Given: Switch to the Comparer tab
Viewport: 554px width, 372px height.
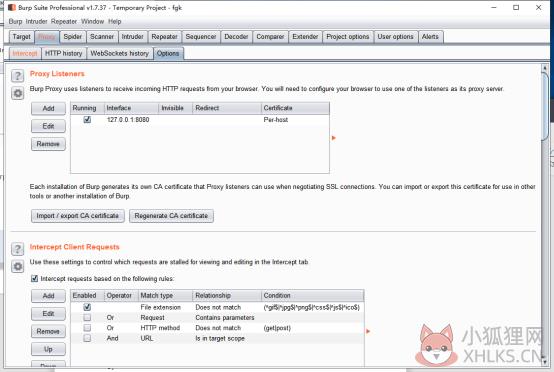Looking at the screenshot, I should pyautogui.click(x=270, y=37).
